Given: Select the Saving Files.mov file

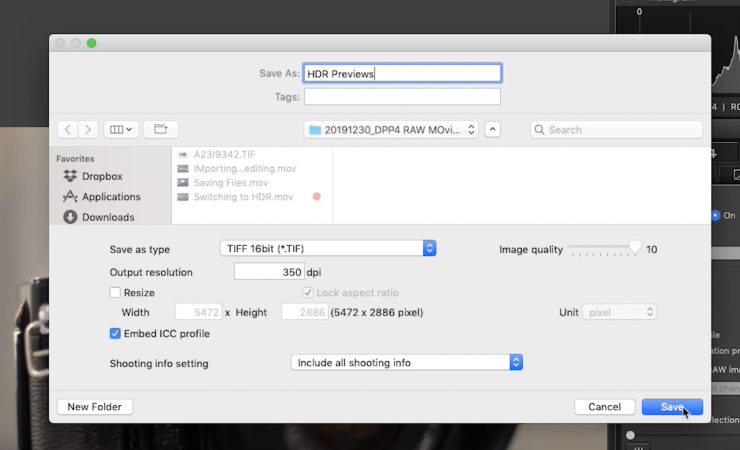Looking at the screenshot, I should [x=230, y=183].
